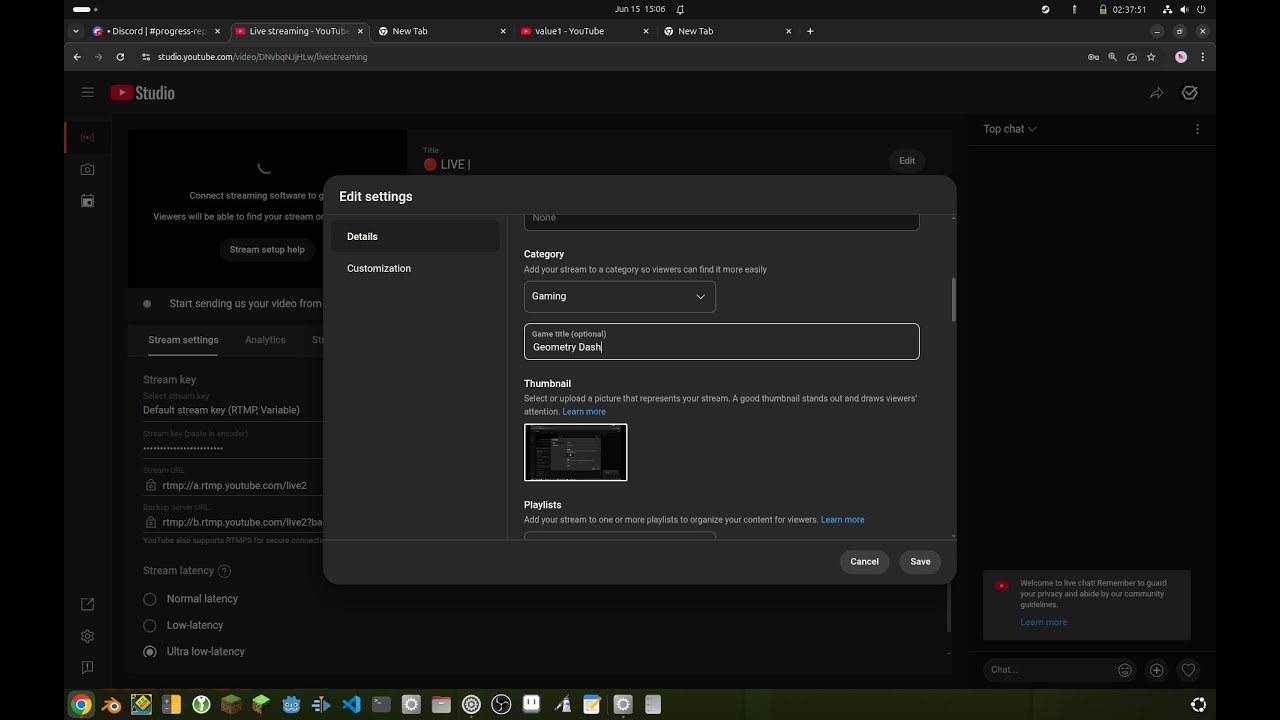Open the Stream settings tab
1280x720 pixels.
183,340
